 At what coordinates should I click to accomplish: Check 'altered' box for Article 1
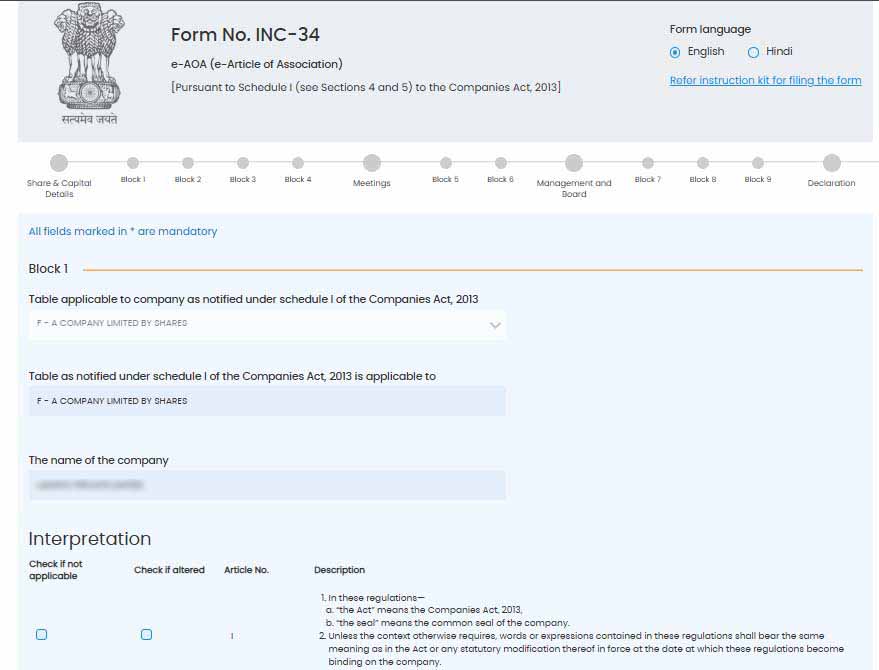click(146, 635)
